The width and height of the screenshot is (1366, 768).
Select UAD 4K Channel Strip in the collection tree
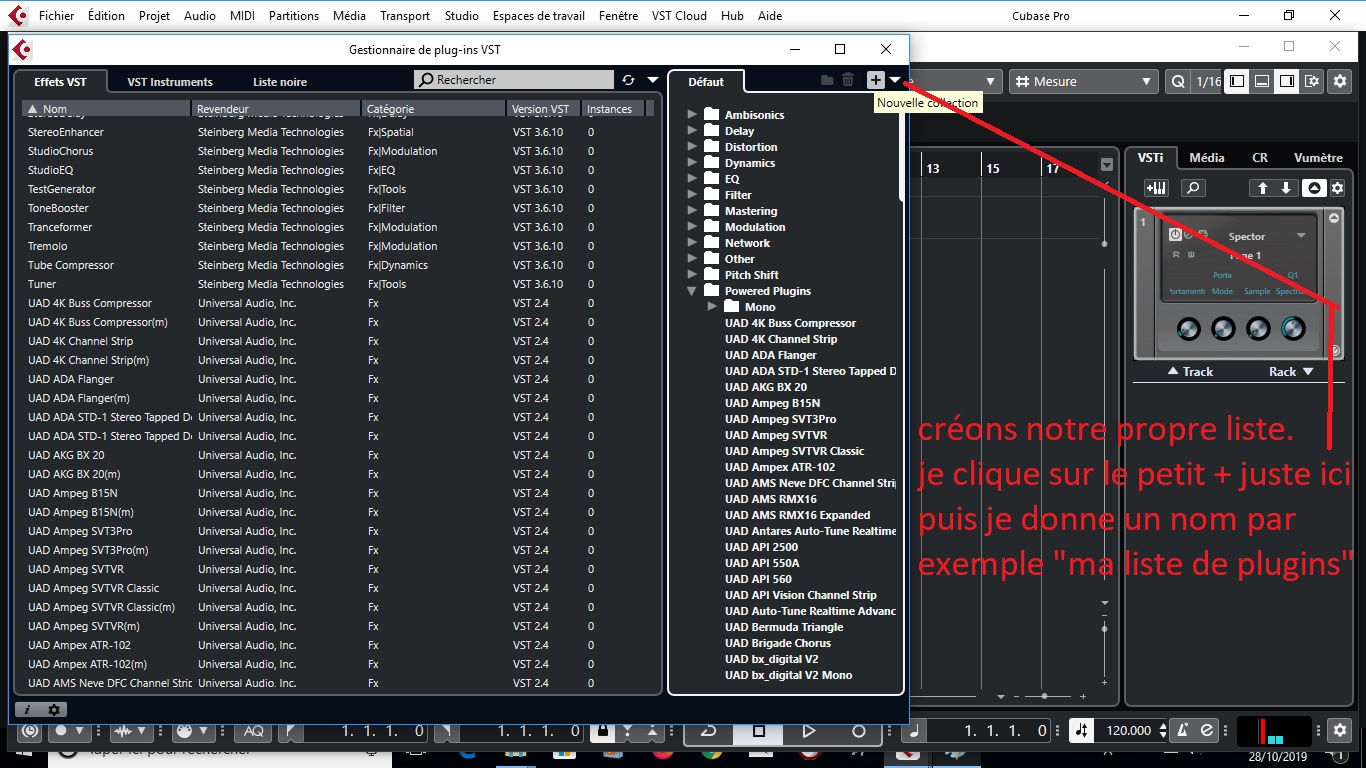coord(781,339)
